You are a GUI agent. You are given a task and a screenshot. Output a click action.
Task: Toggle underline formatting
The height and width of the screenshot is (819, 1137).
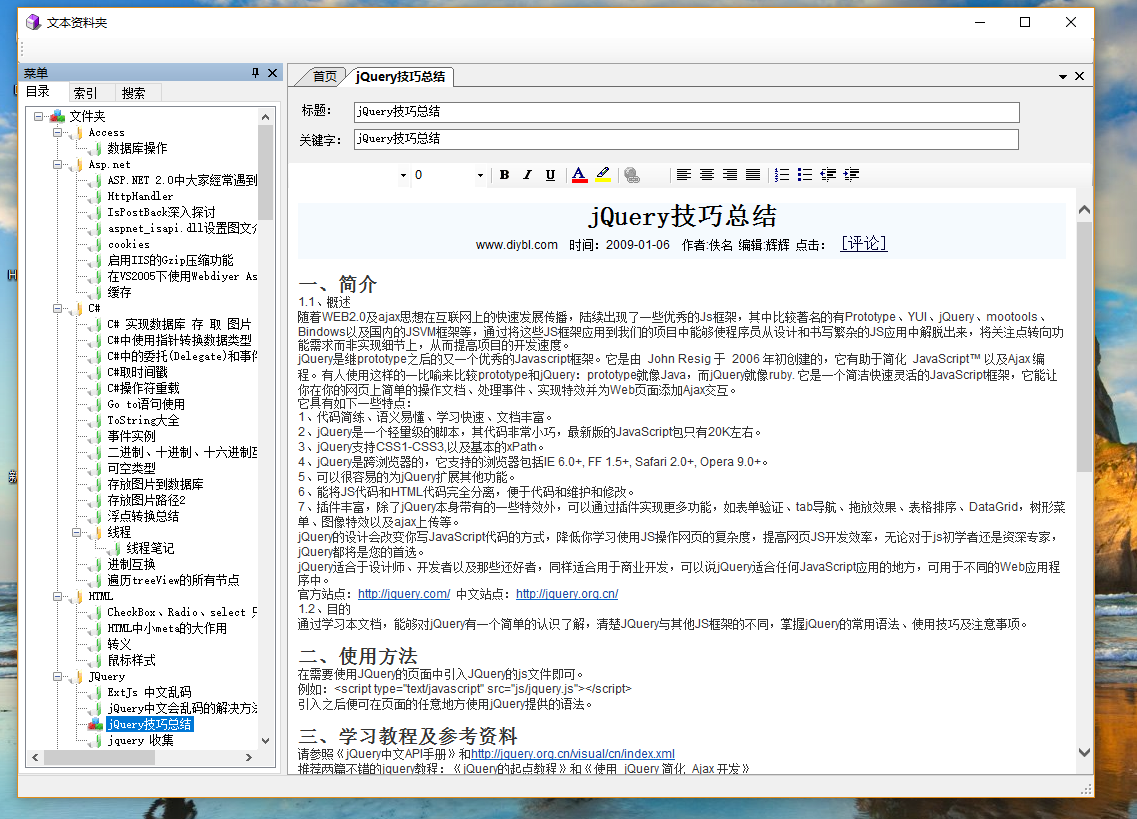[x=550, y=175]
